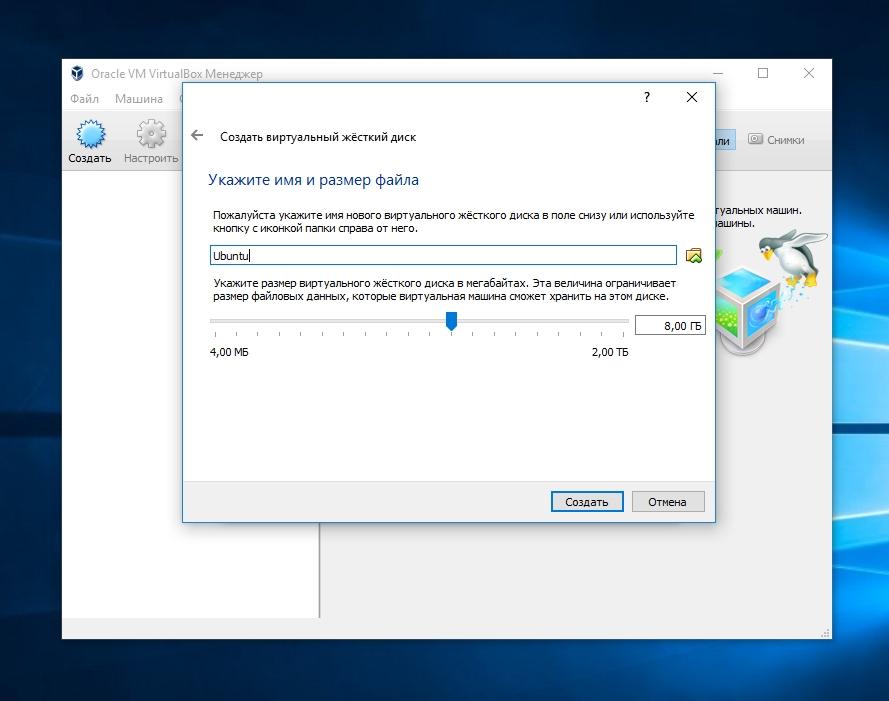Close the VirtualBox Manager main window

pos(809,73)
